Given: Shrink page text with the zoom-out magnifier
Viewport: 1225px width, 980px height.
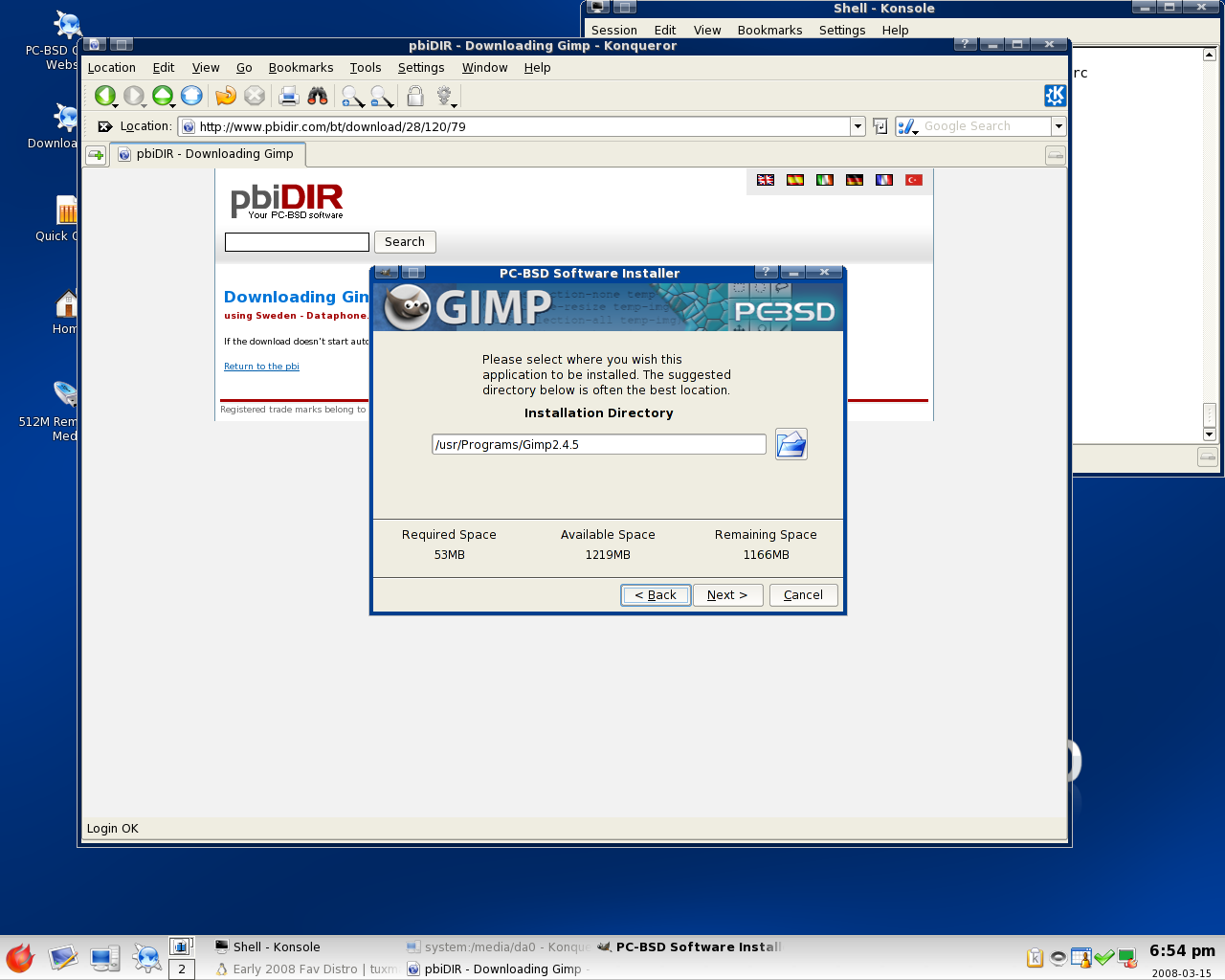Looking at the screenshot, I should pos(382,96).
